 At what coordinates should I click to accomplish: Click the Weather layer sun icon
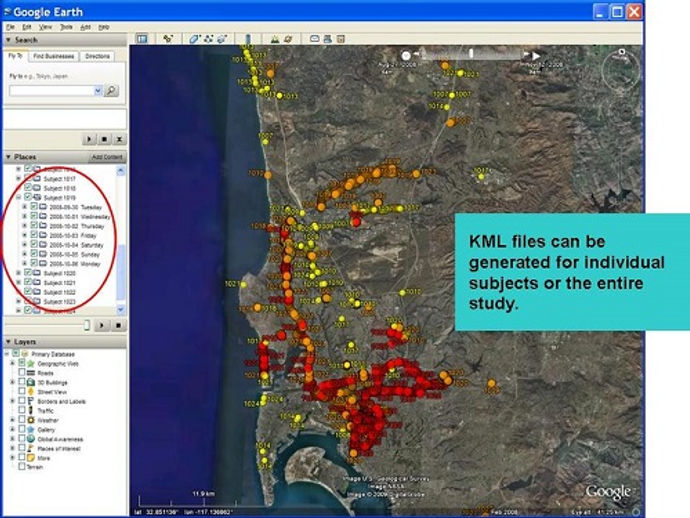tap(31, 420)
